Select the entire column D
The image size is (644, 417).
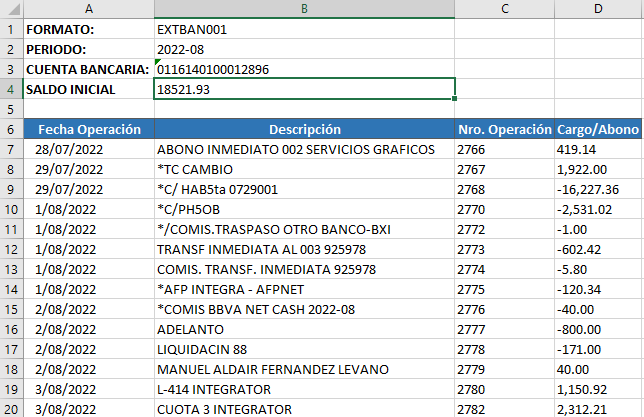598,9
